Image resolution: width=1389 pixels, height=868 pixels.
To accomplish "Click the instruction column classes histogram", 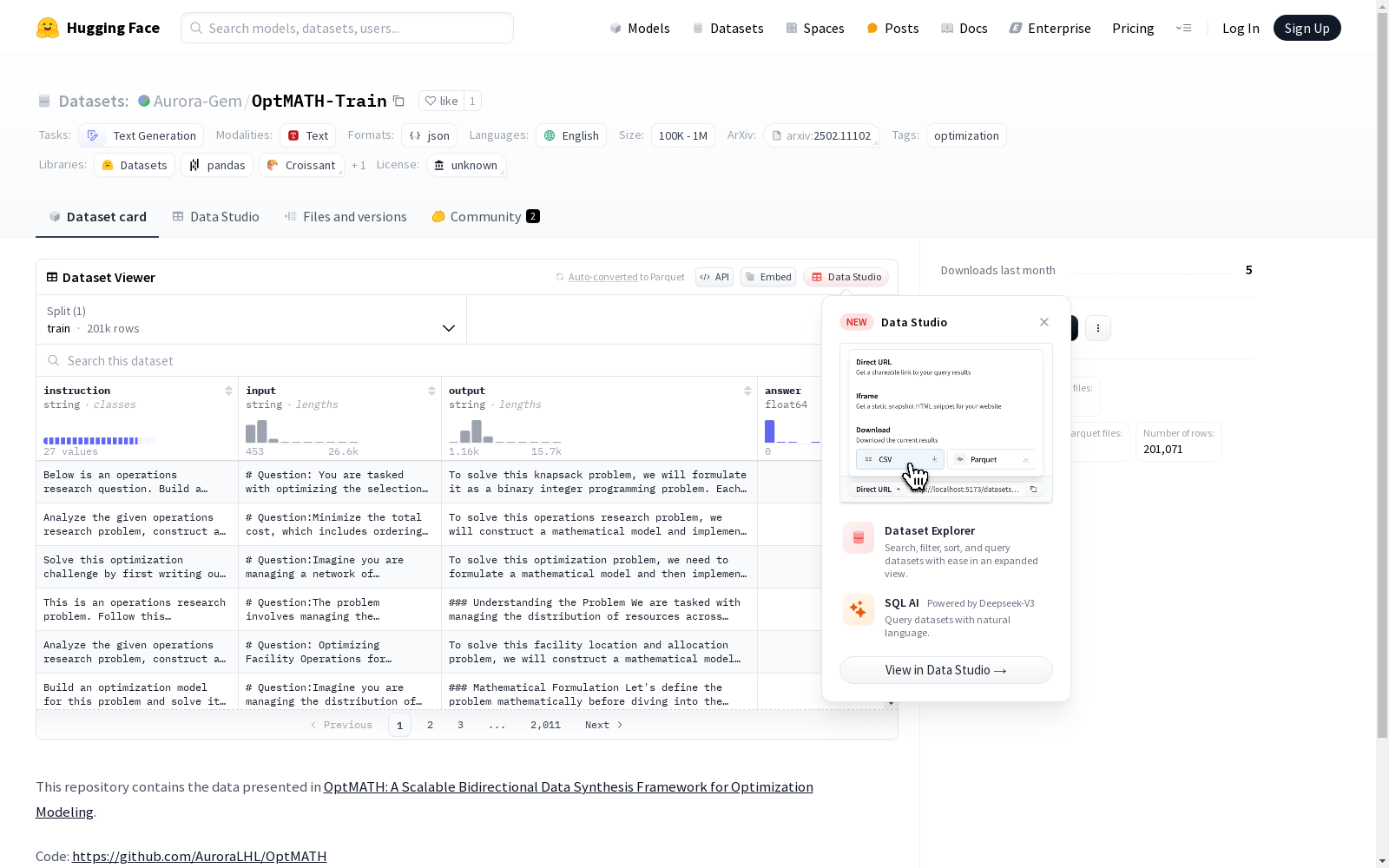I will tap(100, 441).
